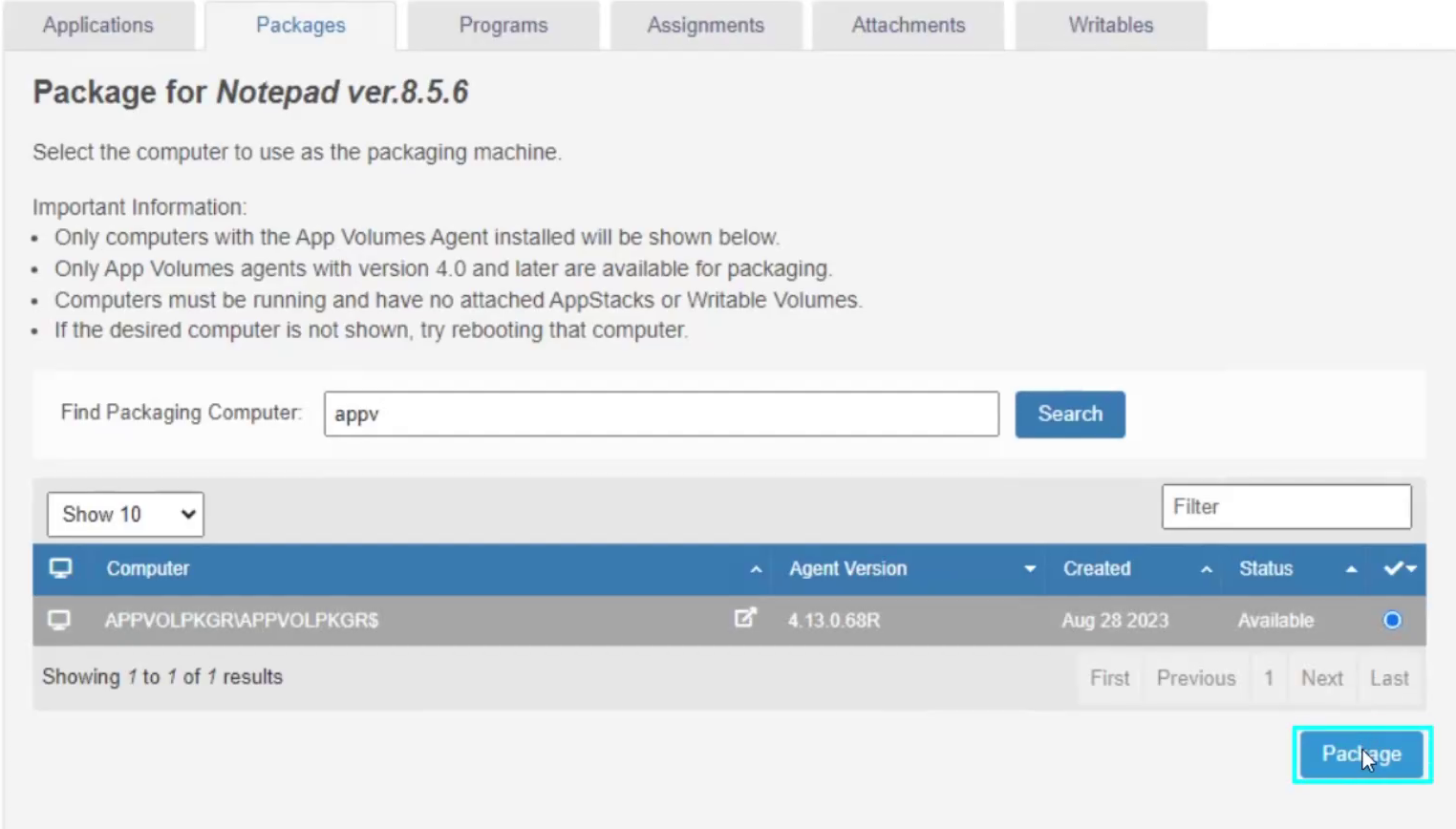The width and height of the screenshot is (1456, 829).
Task: Select the APPVOLPKGR computer radio button
Action: [1392, 620]
